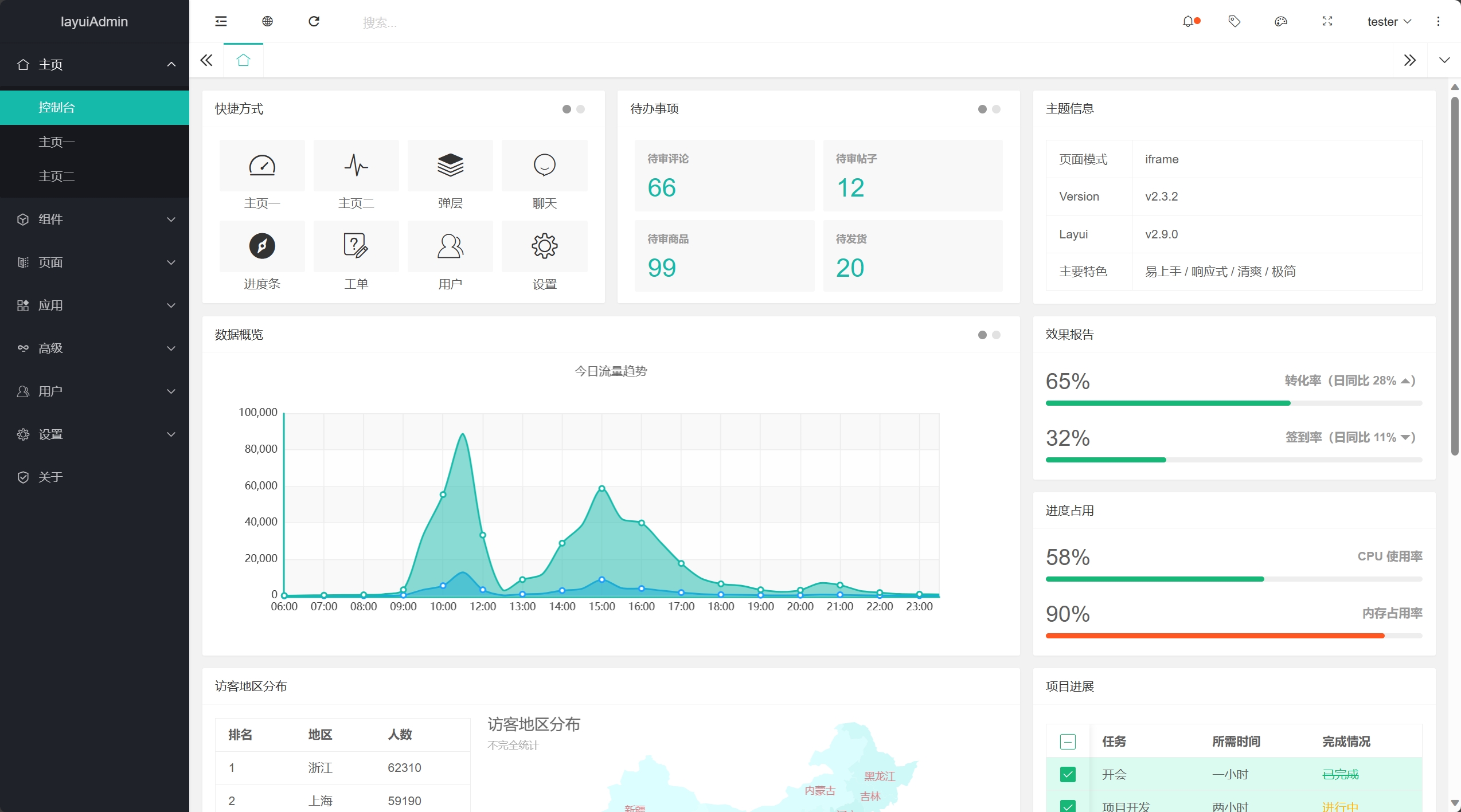Select 主页一 in the sidebar submenu
1461x812 pixels.
(x=57, y=142)
